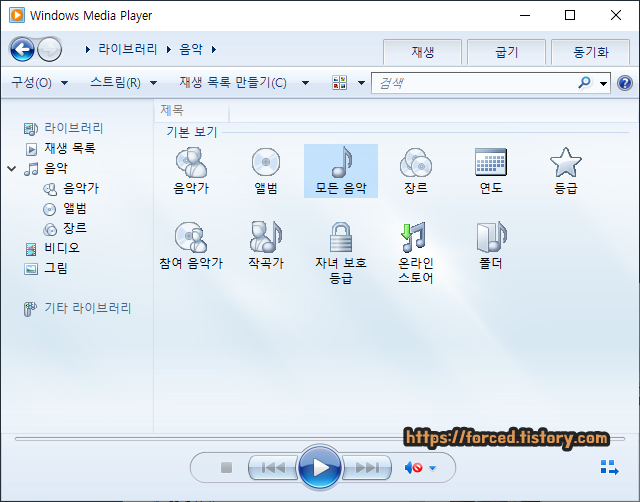Select 음악 in the navigation tree

tap(46, 168)
